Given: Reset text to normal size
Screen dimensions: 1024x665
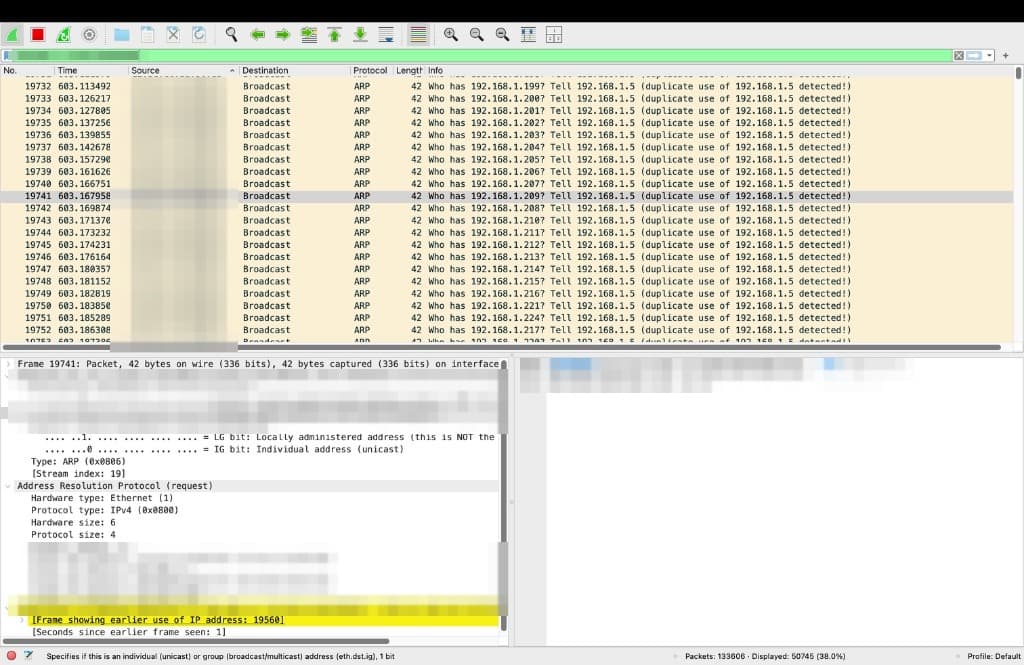Looking at the screenshot, I should point(502,35).
